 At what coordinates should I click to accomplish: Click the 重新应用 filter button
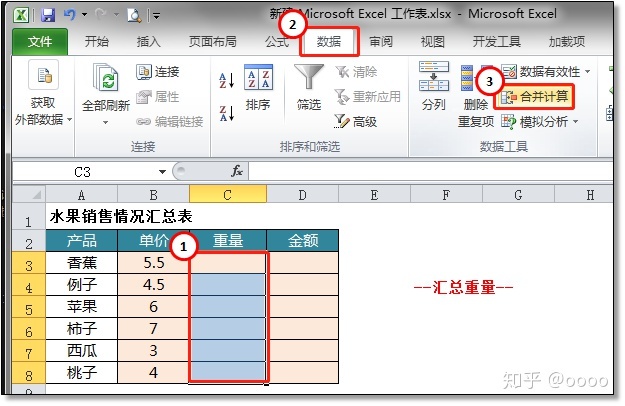tap(367, 97)
